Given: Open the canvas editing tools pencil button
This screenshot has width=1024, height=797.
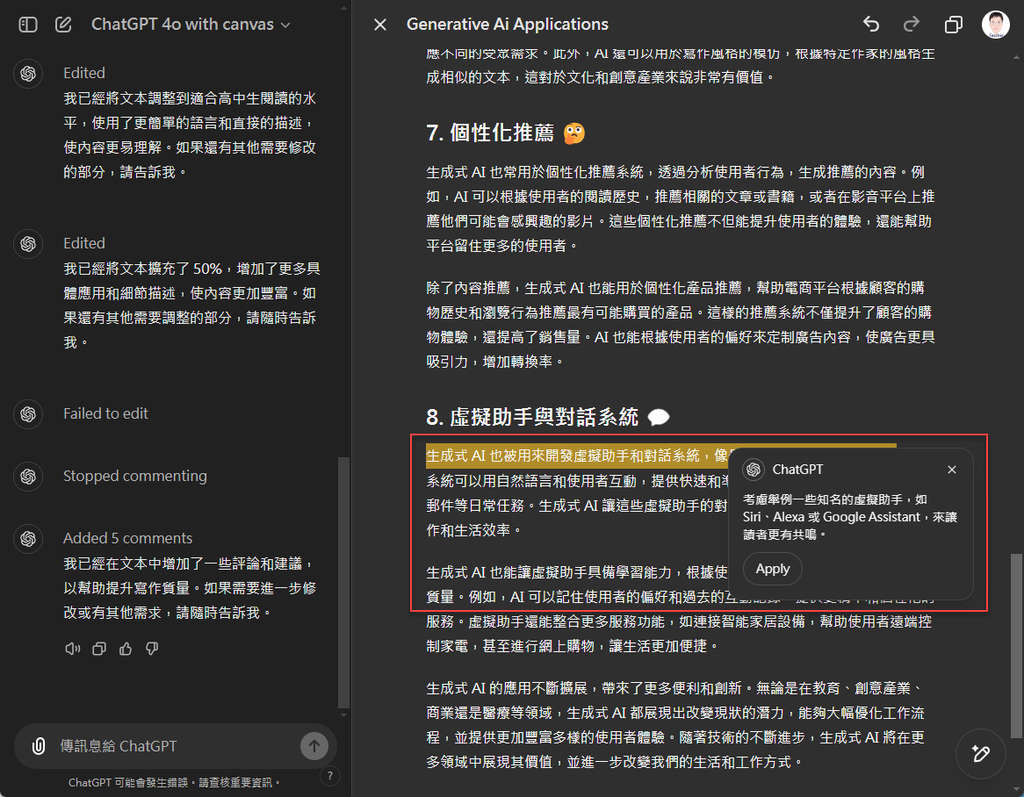Looking at the screenshot, I should tap(980, 754).
